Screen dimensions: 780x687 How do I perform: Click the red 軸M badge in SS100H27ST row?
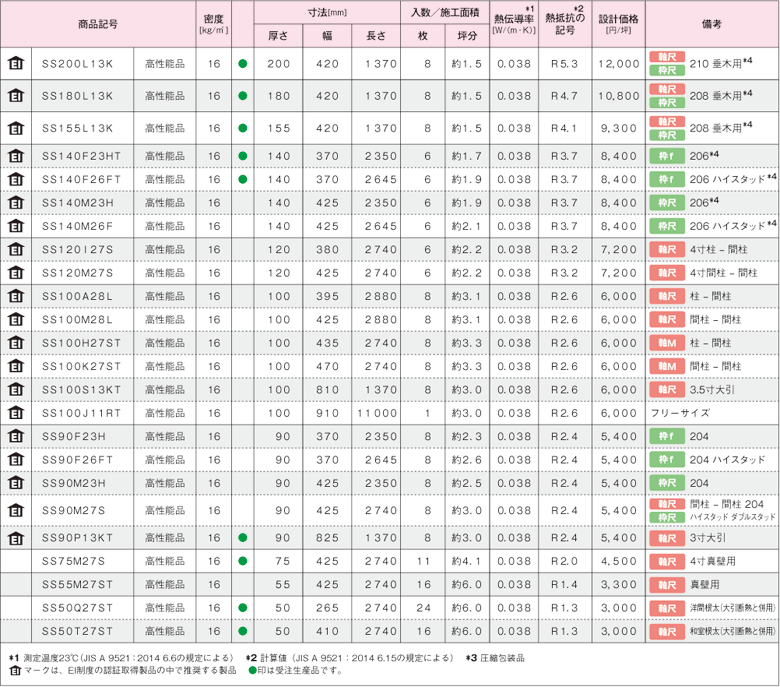(666, 342)
